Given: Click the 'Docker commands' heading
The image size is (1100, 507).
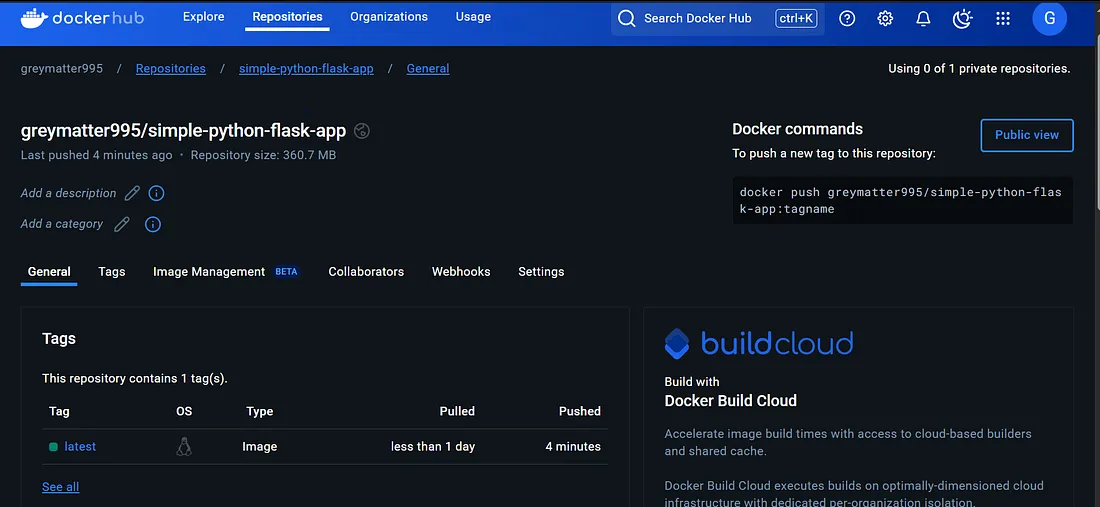Looking at the screenshot, I should (798, 129).
